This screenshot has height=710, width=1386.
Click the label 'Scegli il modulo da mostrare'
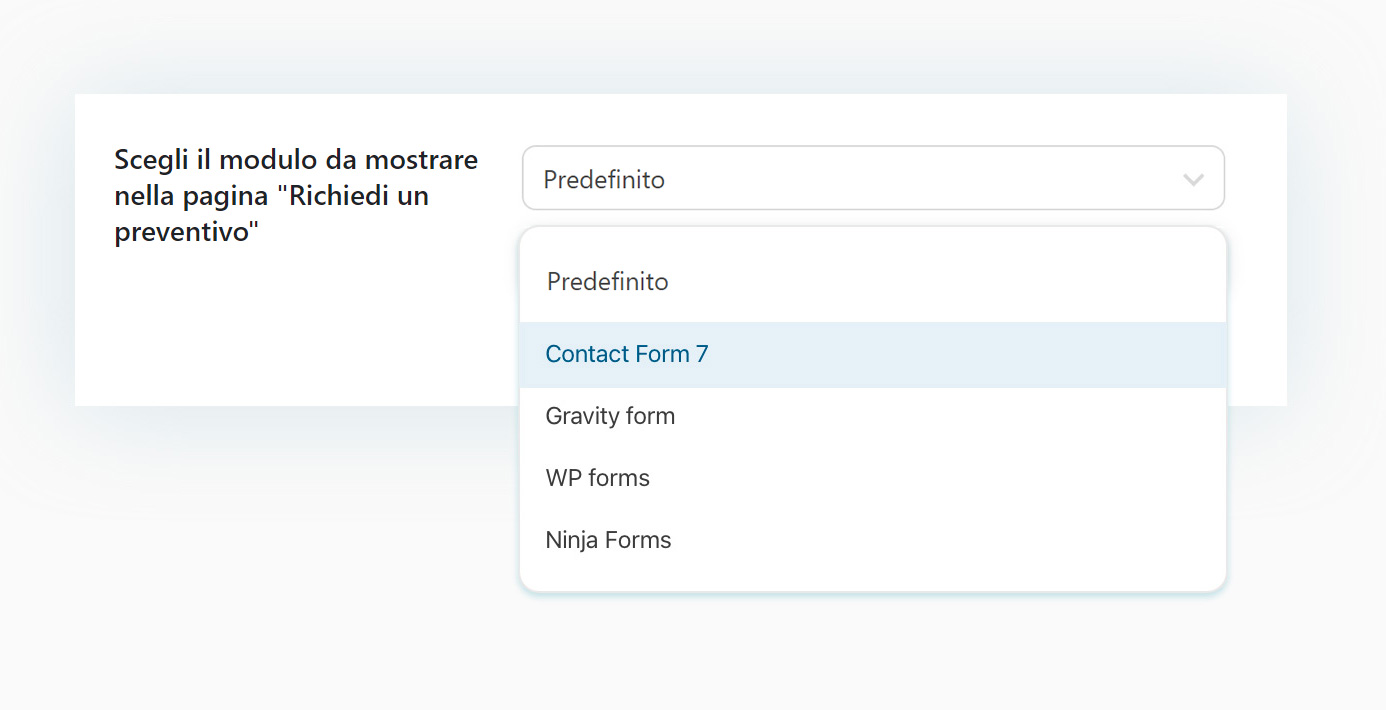pos(296,160)
